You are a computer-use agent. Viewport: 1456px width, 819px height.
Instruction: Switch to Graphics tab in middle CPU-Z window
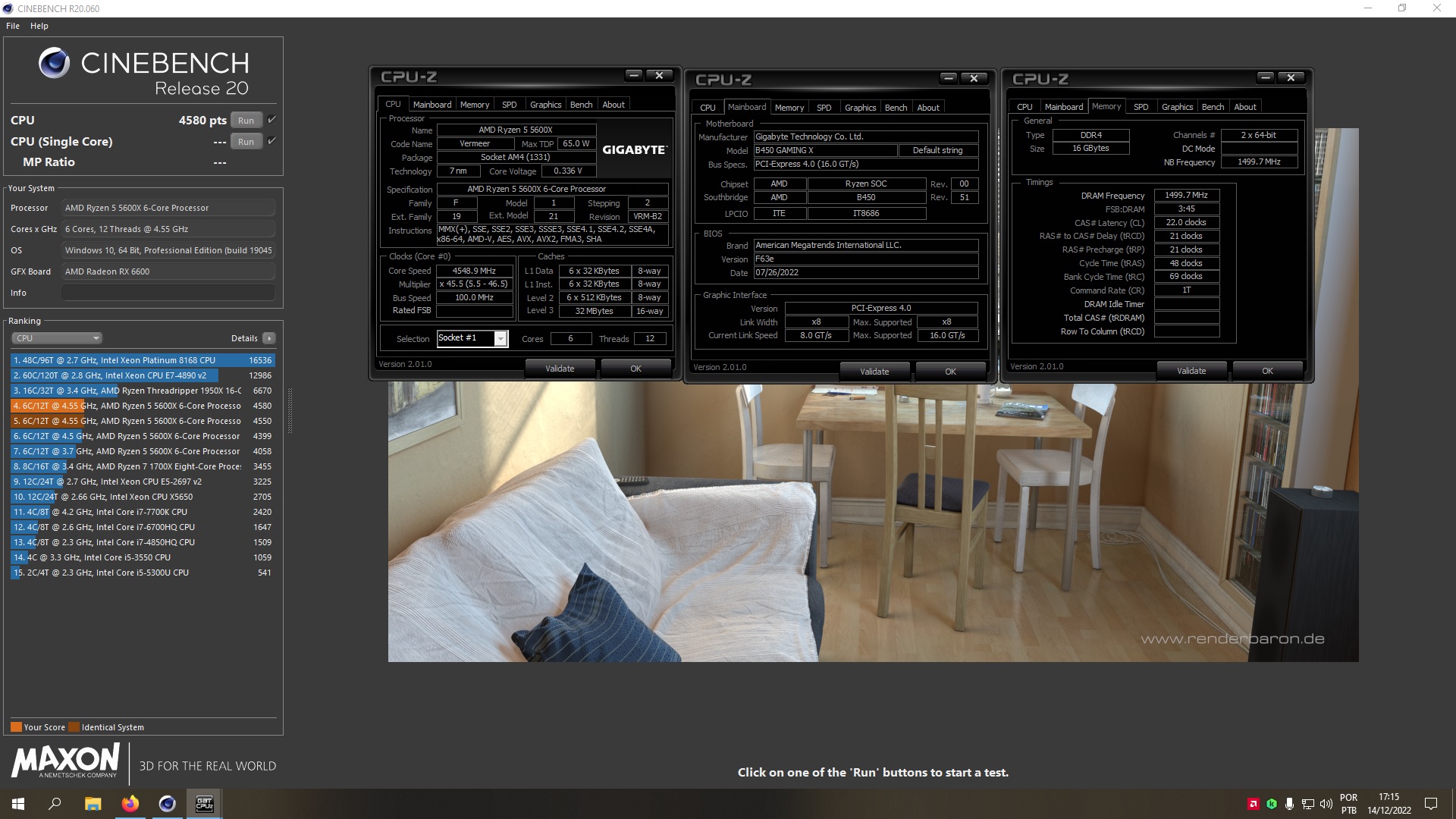point(860,108)
